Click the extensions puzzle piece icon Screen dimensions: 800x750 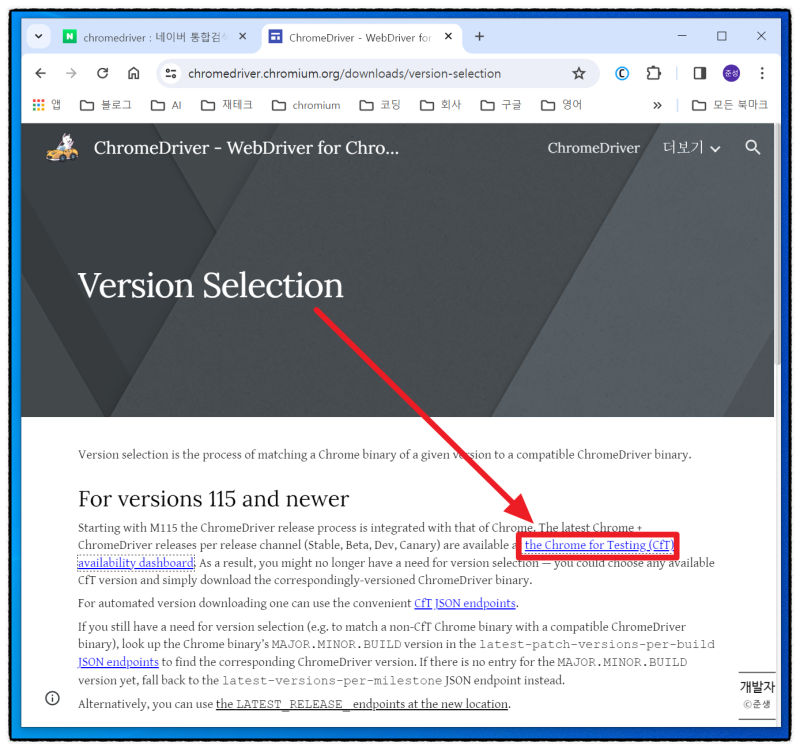coord(654,73)
